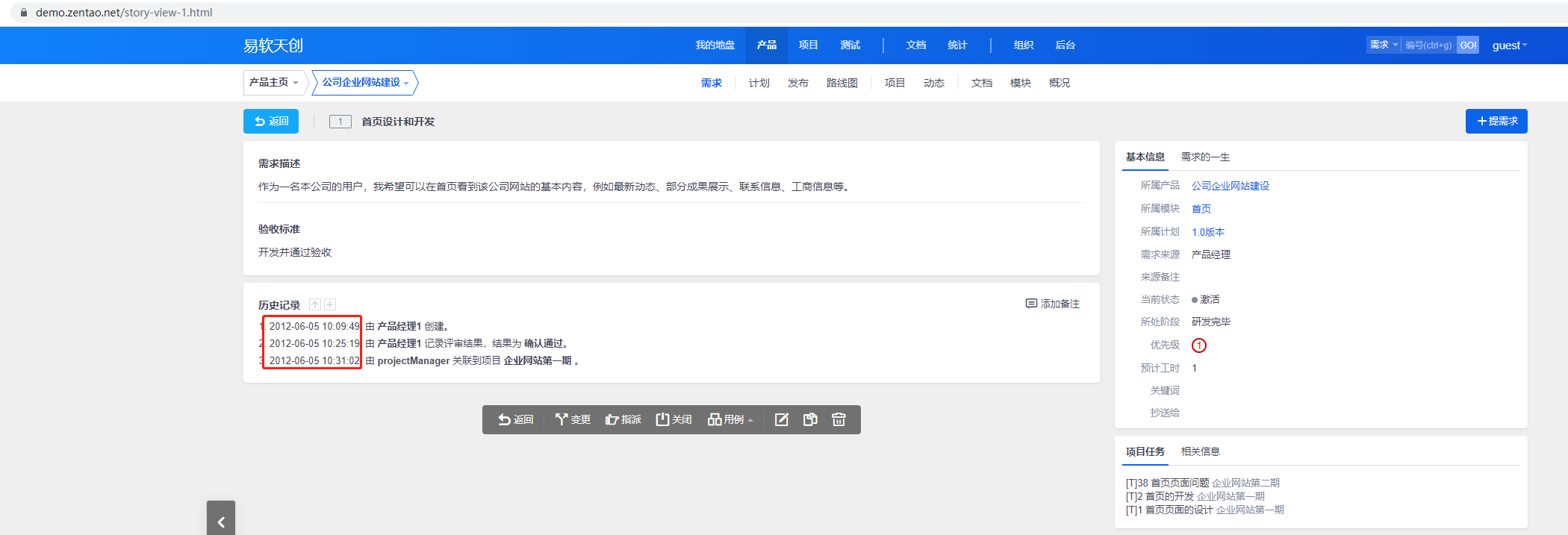Click the edit (pencil) icon in bottom toolbar
Viewport: 1568px width, 535px height.
[781, 419]
